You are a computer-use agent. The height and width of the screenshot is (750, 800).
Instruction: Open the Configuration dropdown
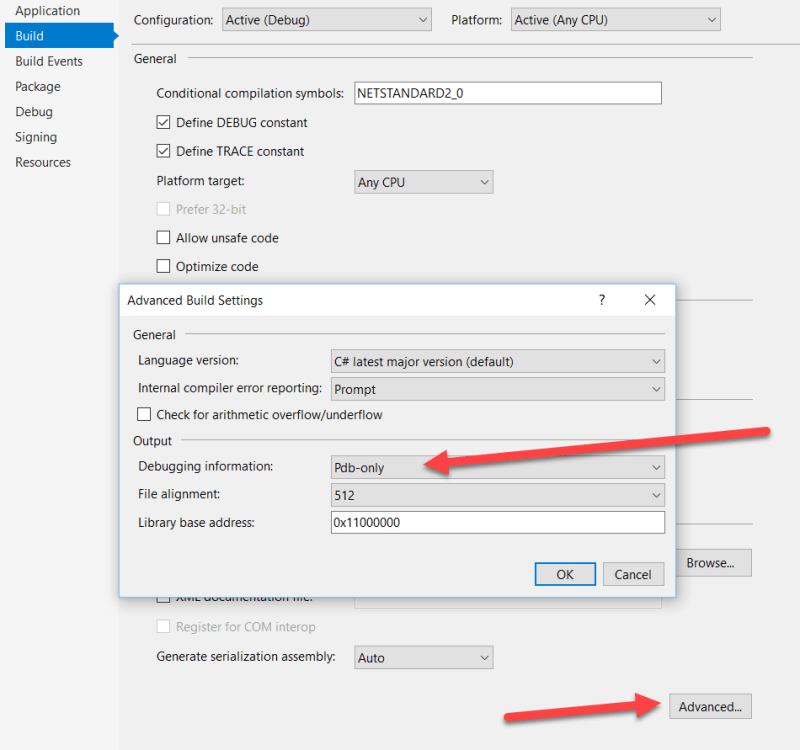(326, 20)
